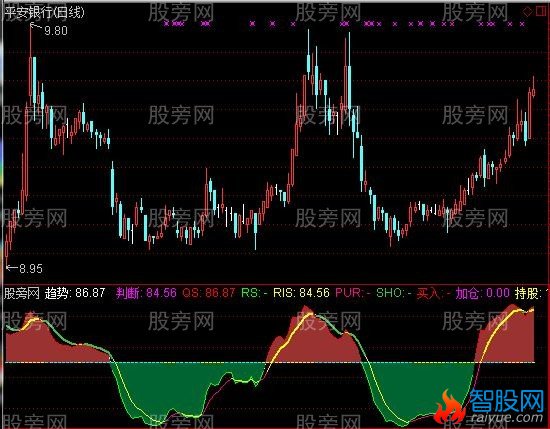Click the 平安银行(日线) chart title
Viewport: 550px width, 429px height.
[x=45, y=13]
